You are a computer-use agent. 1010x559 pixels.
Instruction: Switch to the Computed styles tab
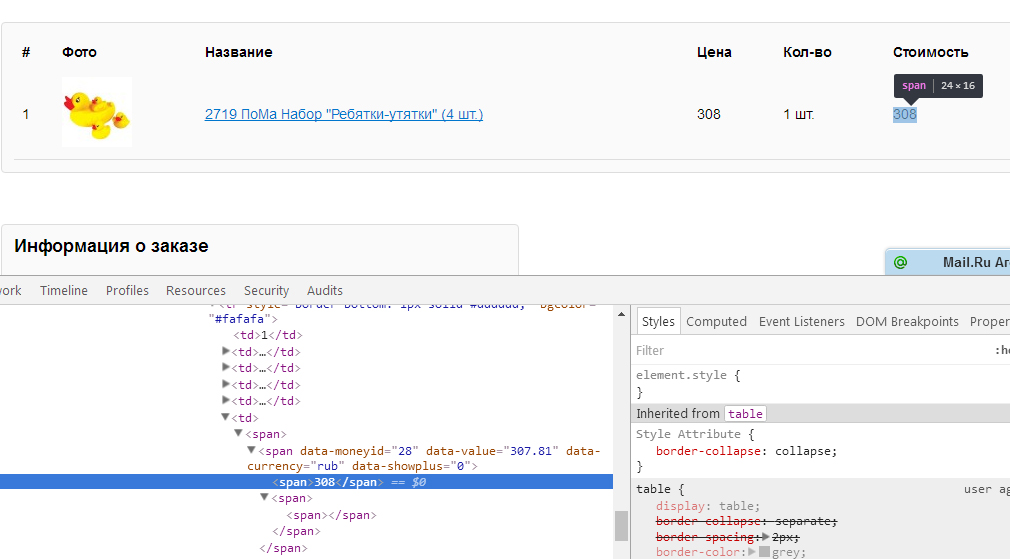(716, 321)
